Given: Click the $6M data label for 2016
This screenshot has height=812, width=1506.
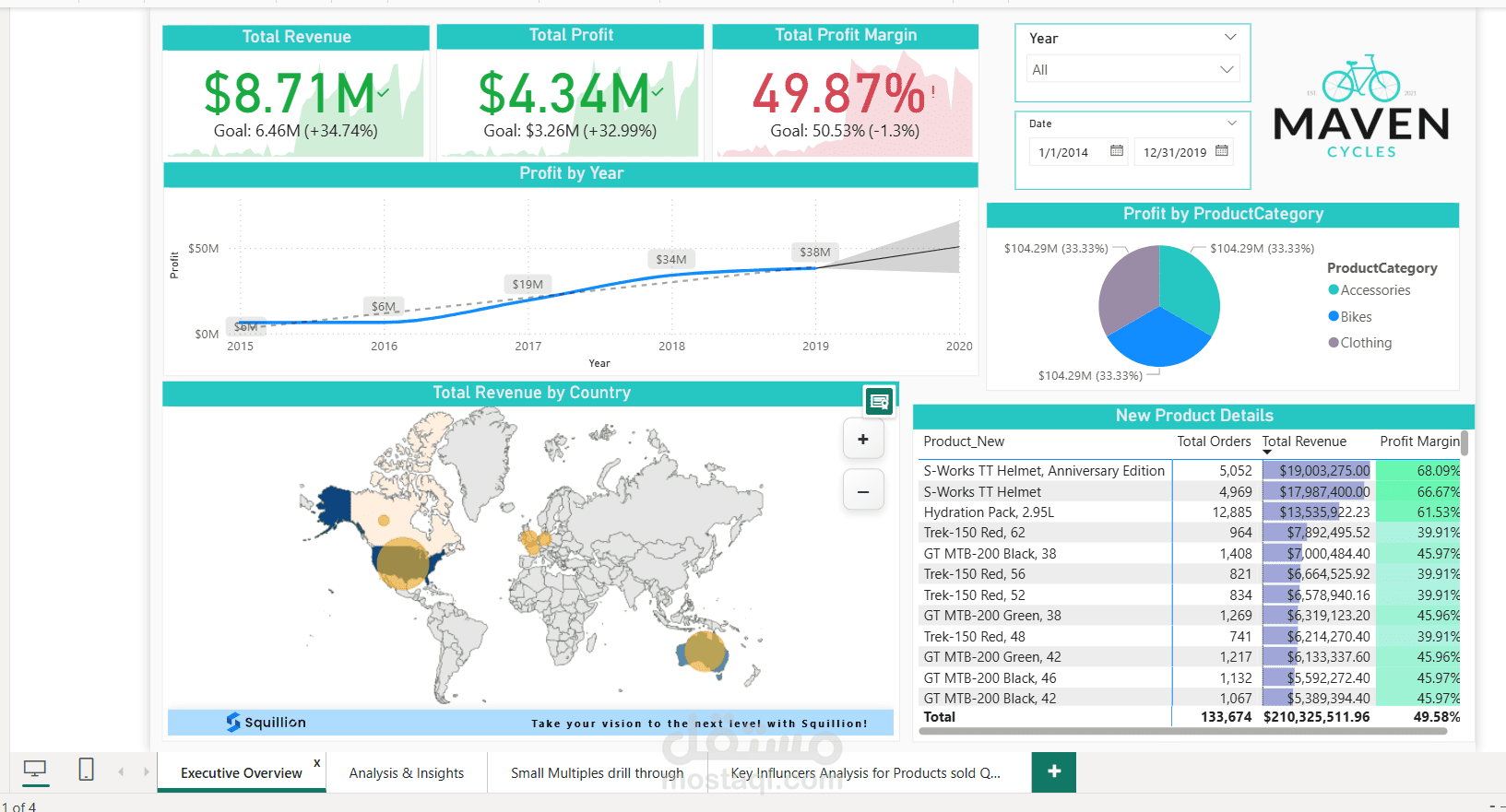Looking at the screenshot, I should pos(384,306).
